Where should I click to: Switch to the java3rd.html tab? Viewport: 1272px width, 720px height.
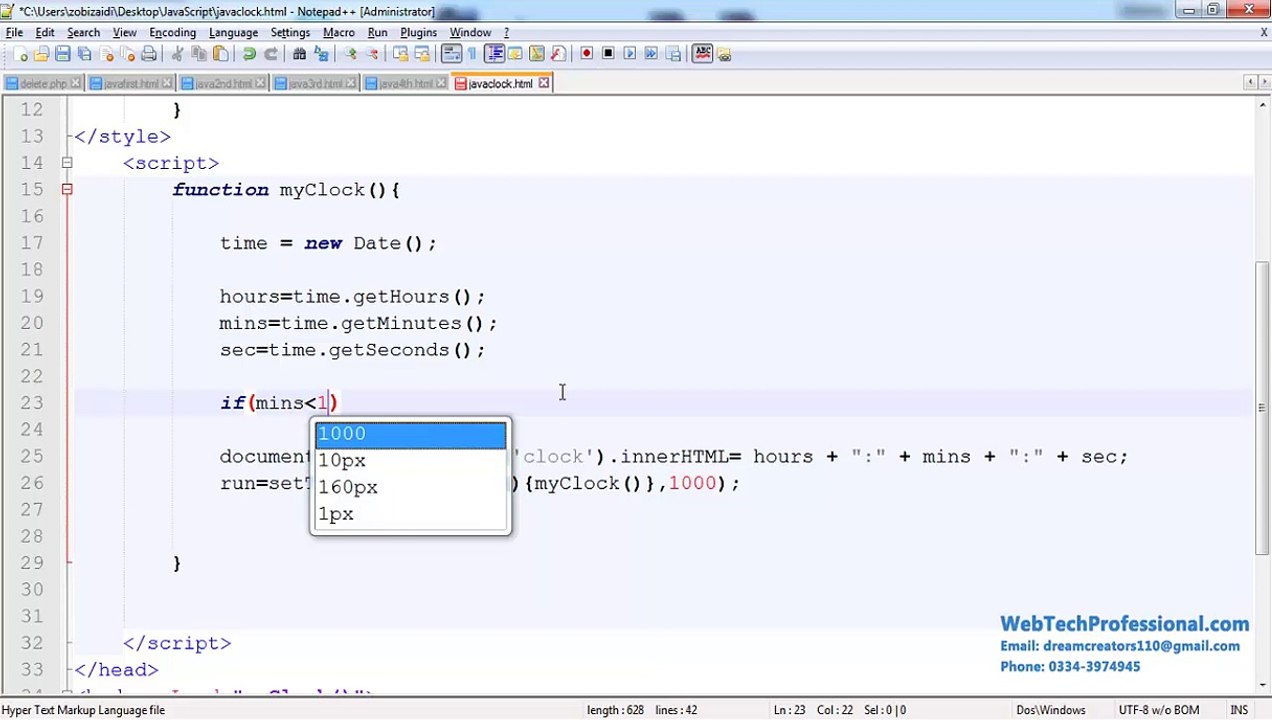[315, 83]
